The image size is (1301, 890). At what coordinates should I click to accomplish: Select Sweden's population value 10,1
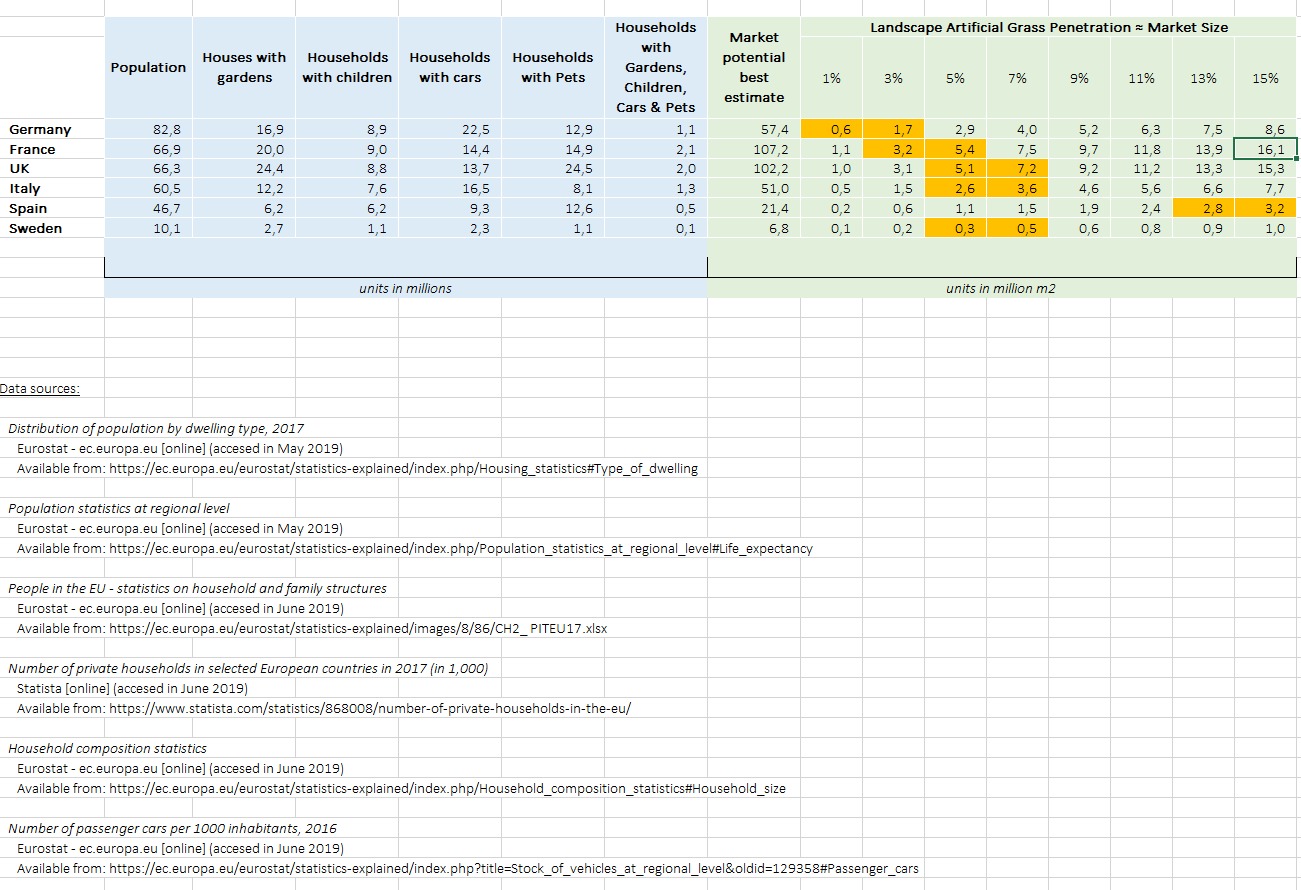(148, 228)
